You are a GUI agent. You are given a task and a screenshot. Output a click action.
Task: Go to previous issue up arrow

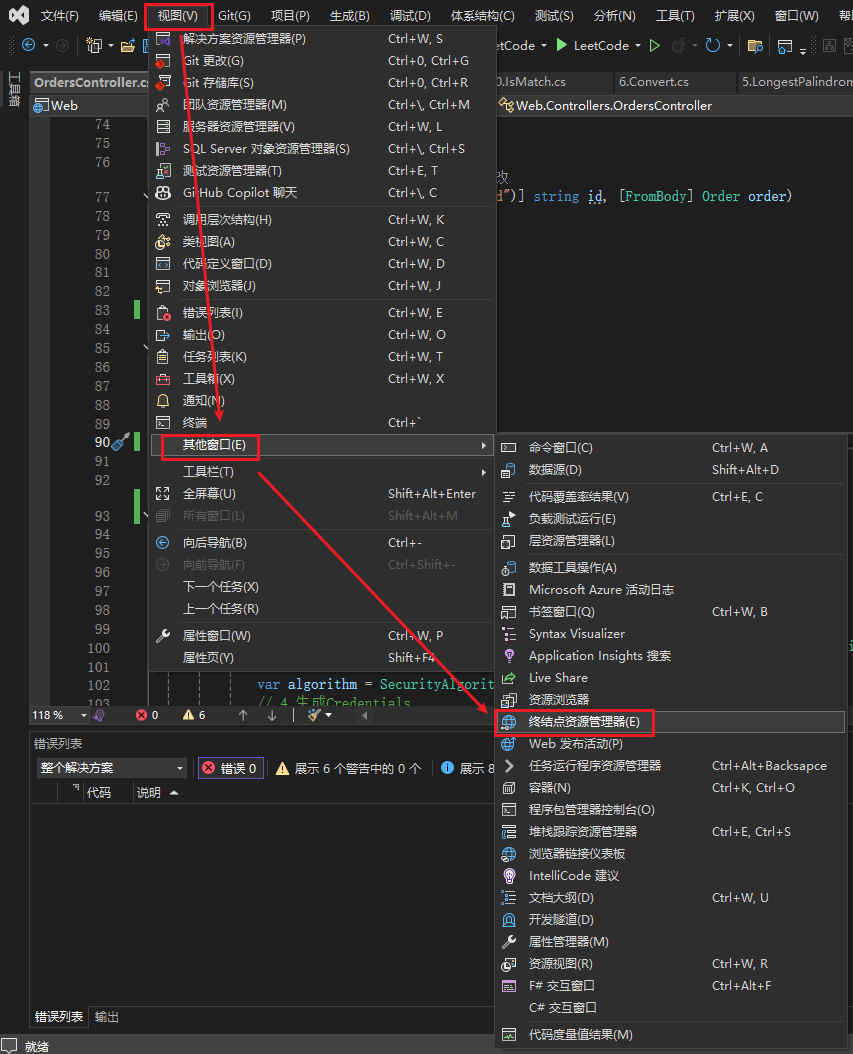click(x=243, y=715)
